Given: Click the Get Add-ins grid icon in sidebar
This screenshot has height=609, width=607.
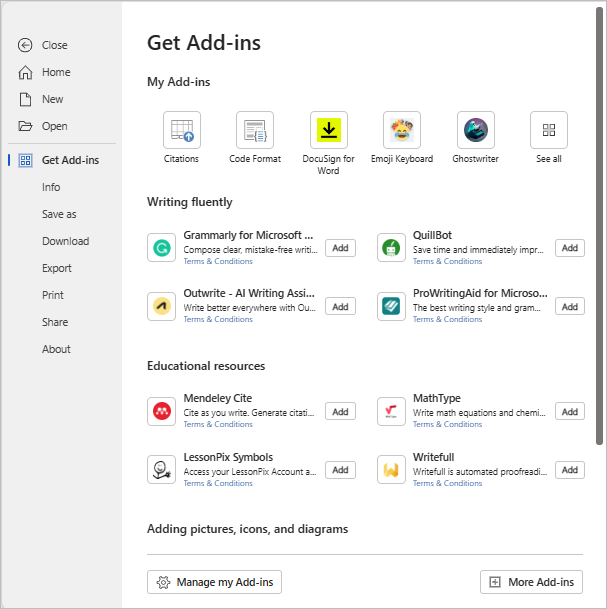Looking at the screenshot, I should [x=26, y=160].
